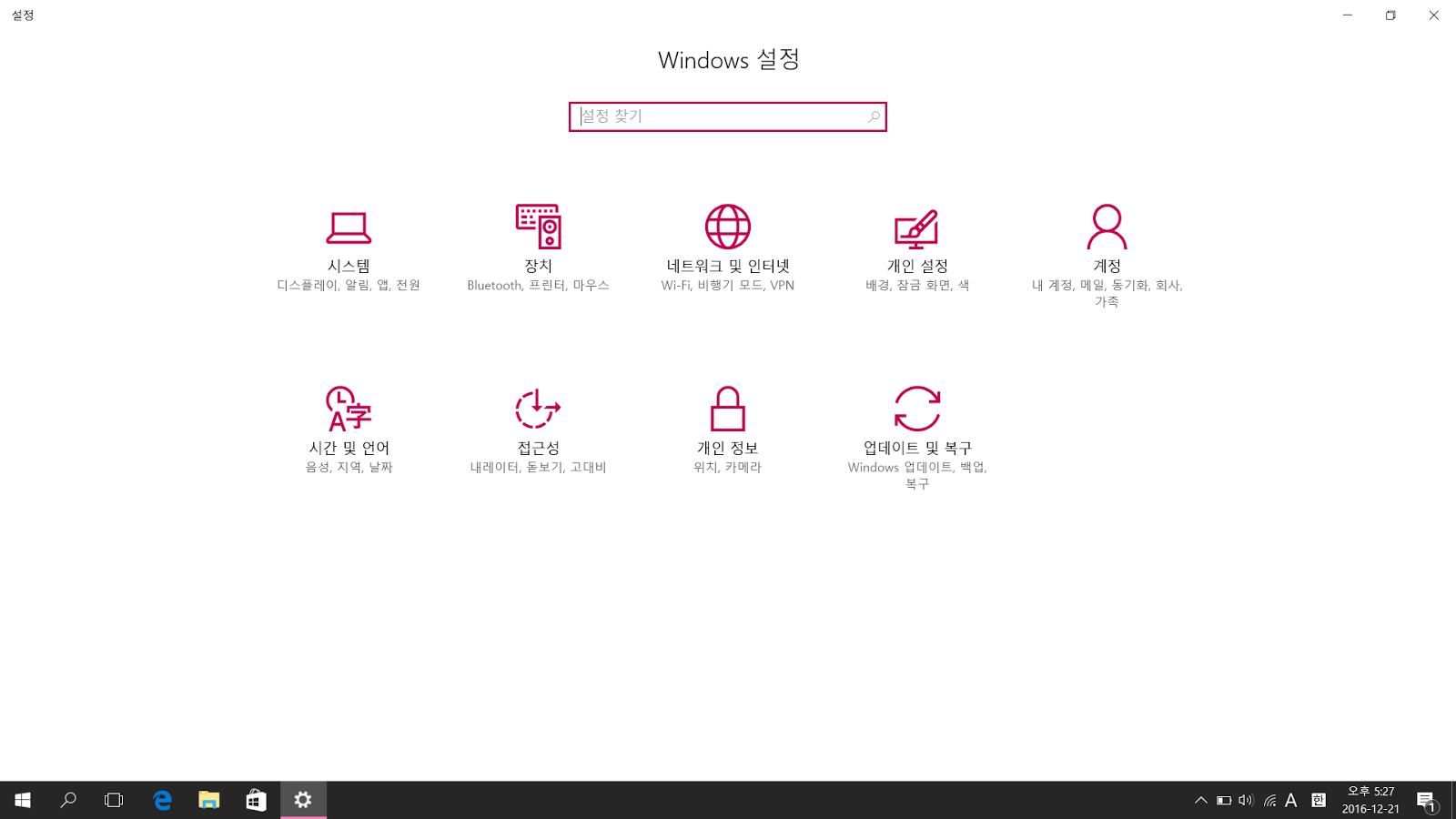Click the magnifier icon in the settings search box
The width and height of the screenshot is (1456, 819).
[x=874, y=116]
